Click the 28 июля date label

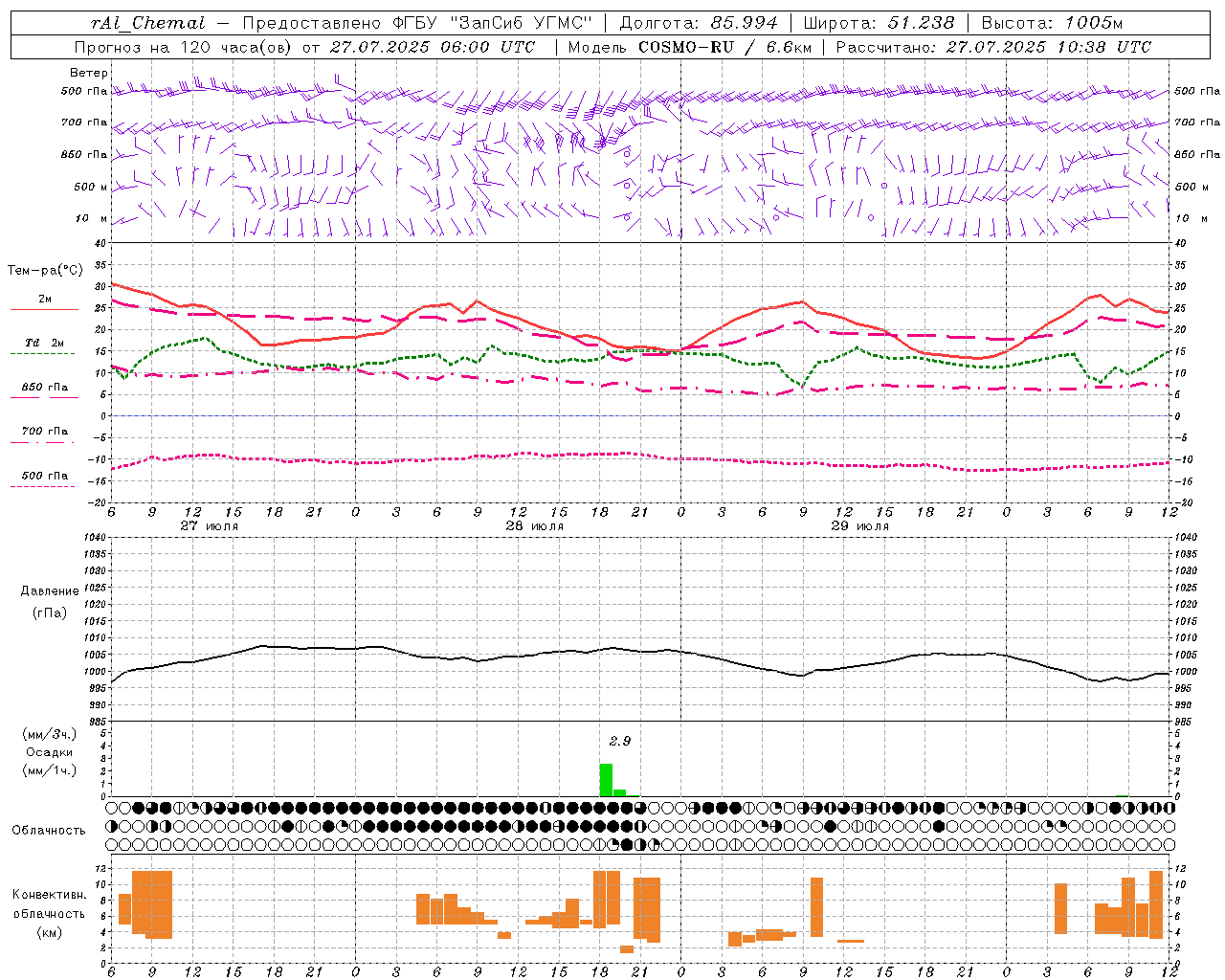click(535, 526)
